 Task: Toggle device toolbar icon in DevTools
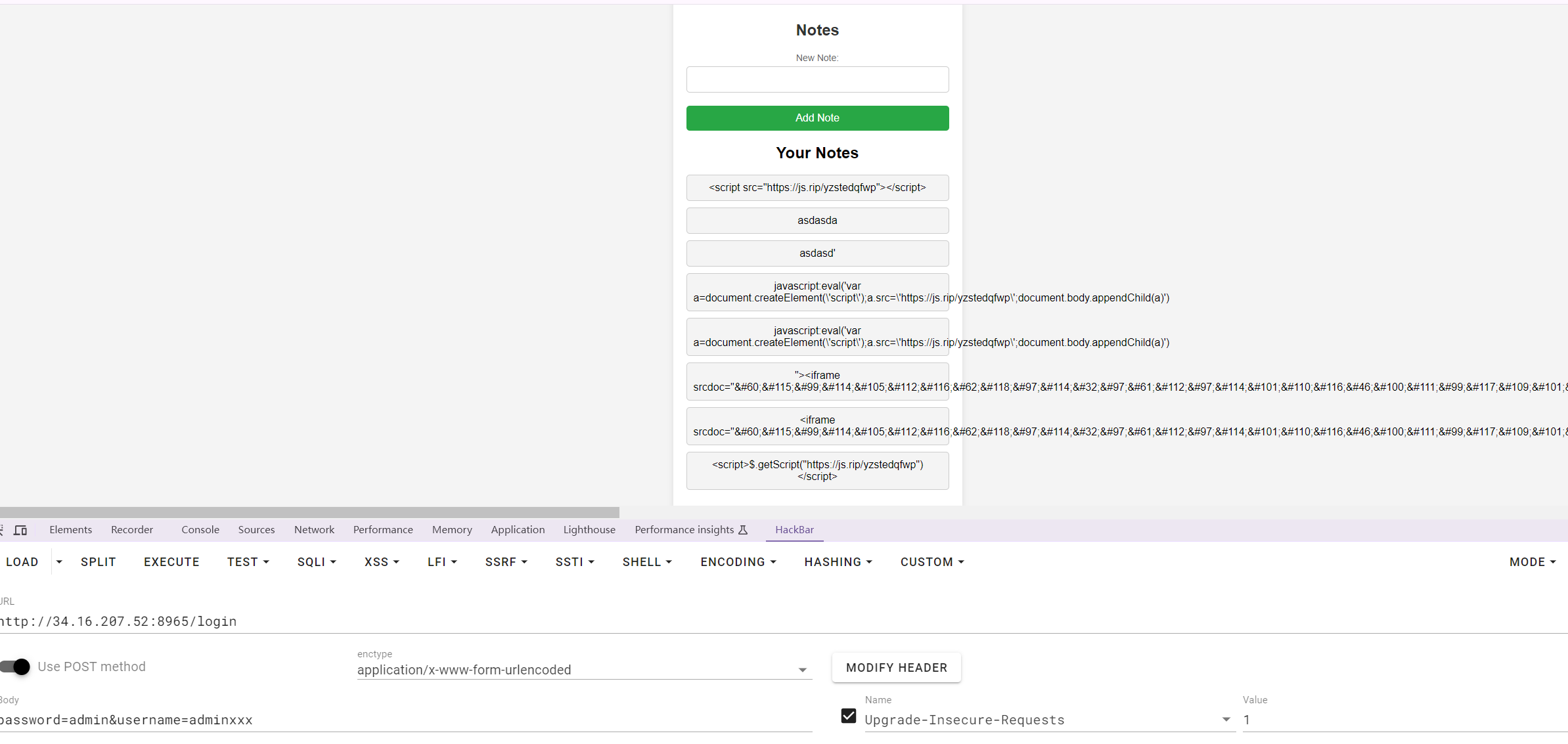[20, 530]
